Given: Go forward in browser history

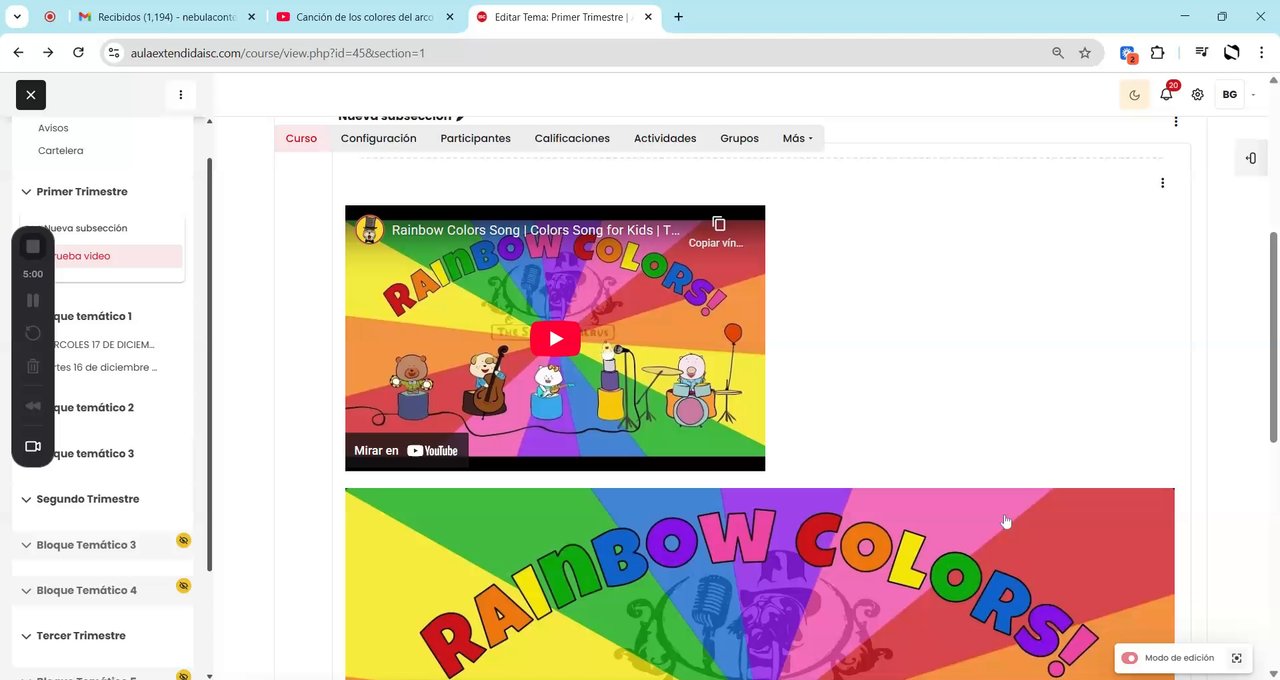Looking at the screenshot, I should point(48,53).
